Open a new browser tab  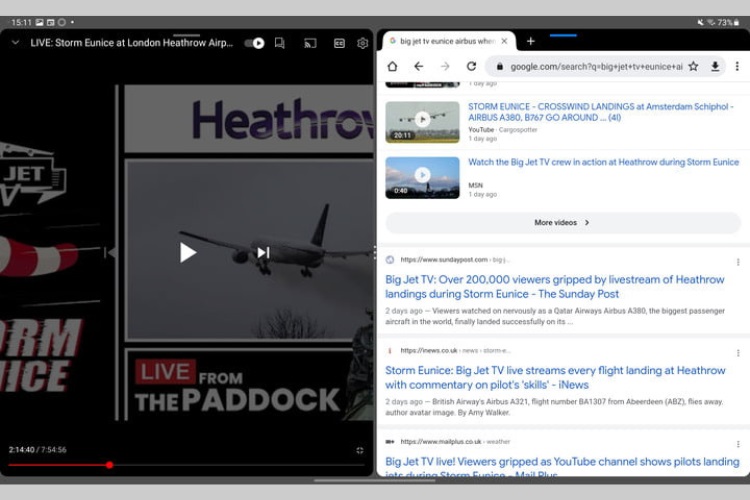pos(530,41)
